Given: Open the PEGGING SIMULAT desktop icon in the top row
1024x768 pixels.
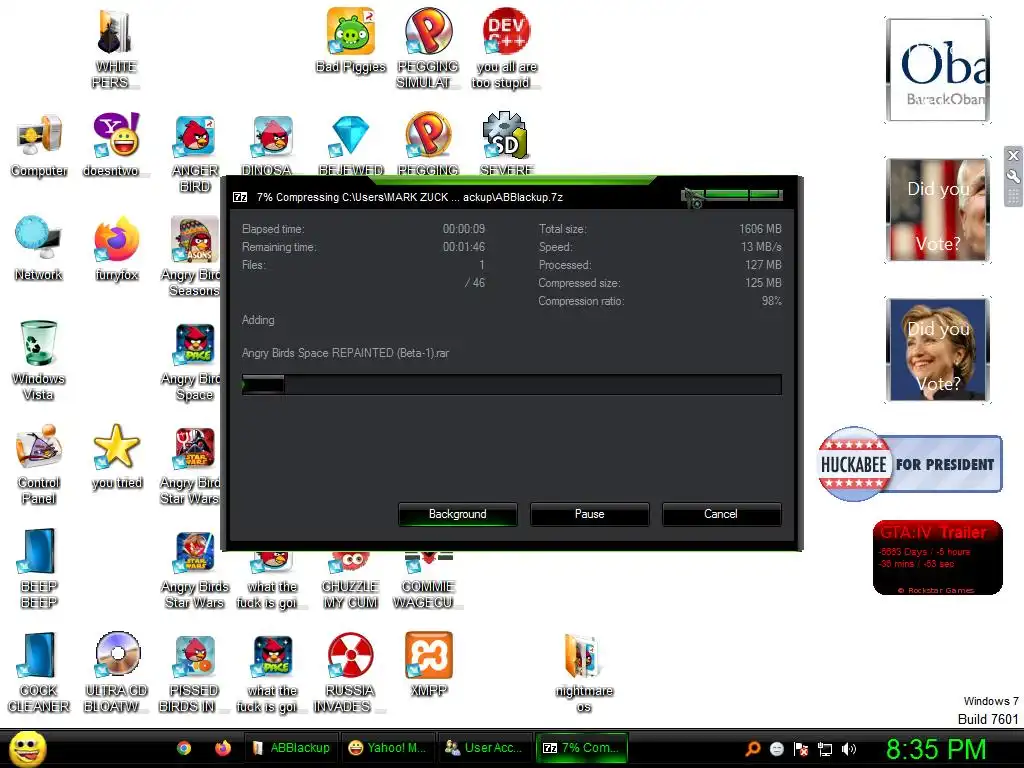Looking at the screenshot, I should coord(428,49).
